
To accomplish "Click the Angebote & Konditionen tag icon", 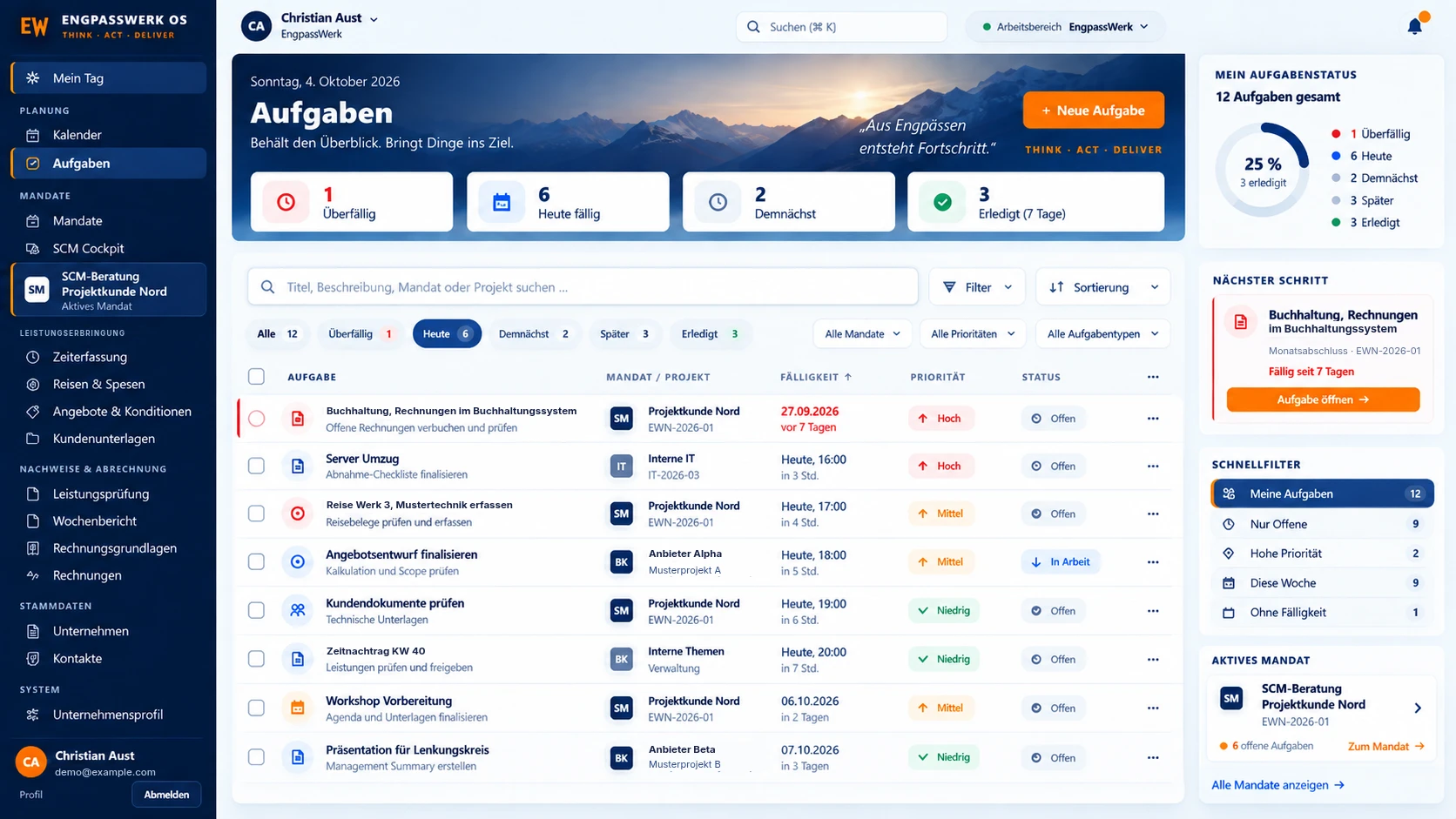I will [33, 412].
